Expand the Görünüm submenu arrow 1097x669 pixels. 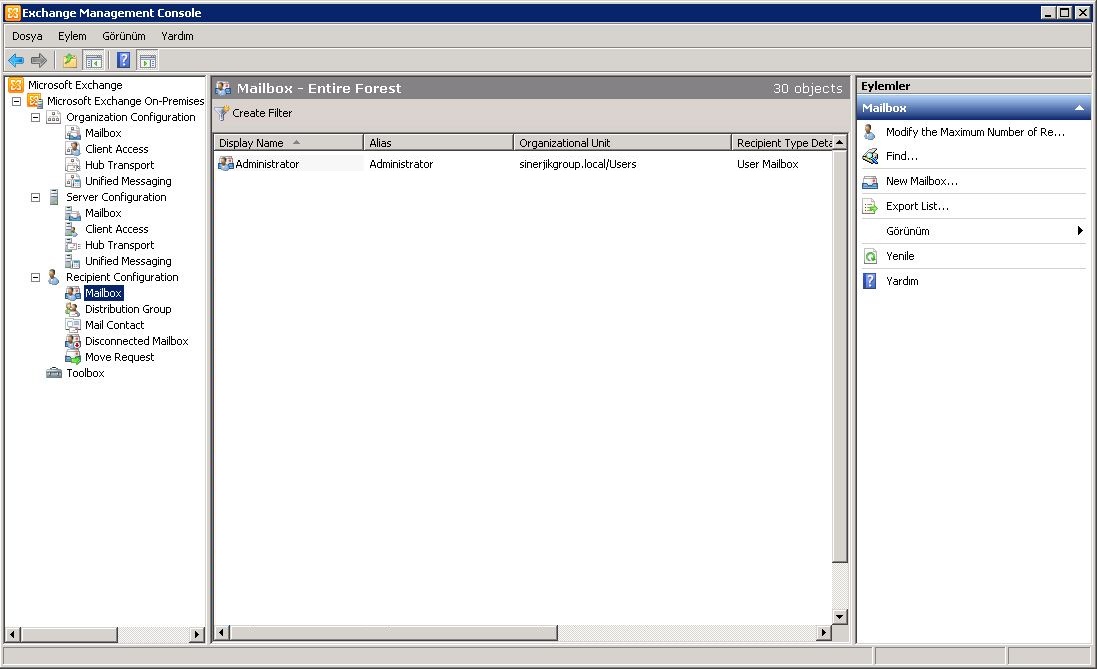pos(1080,230)
